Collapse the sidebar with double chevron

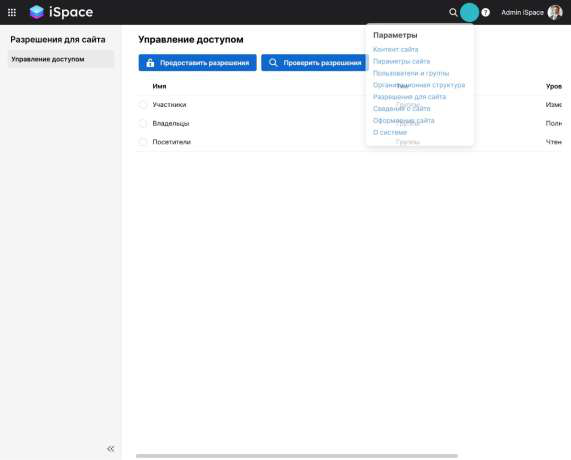pyautogui.click(x=111, y=449)
